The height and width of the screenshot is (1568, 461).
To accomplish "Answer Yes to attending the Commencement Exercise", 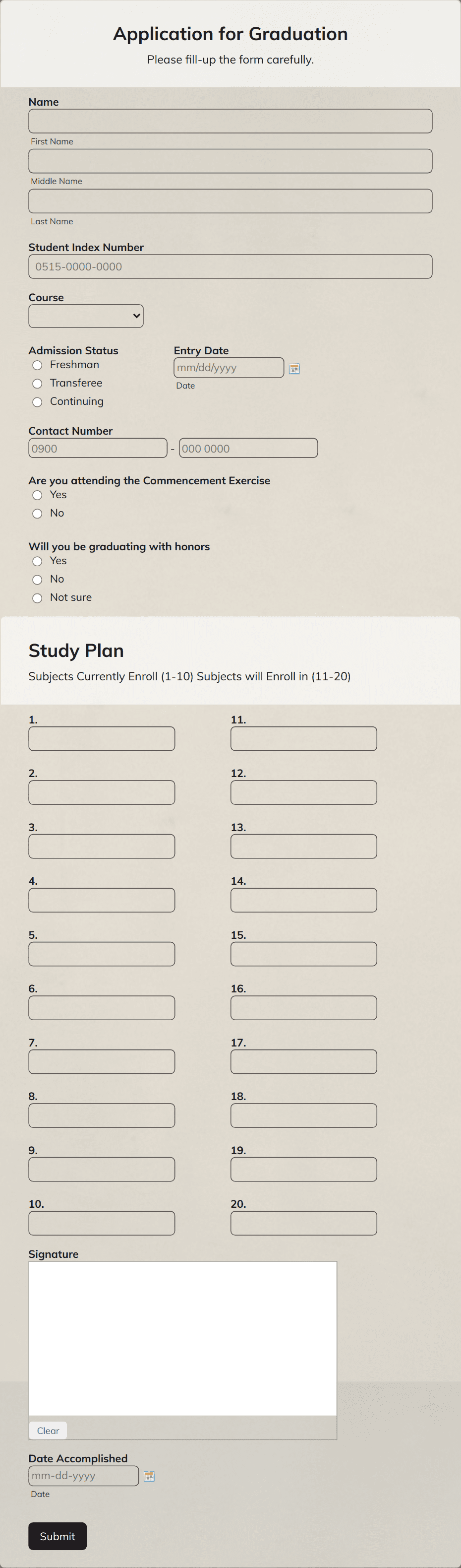I will click(x=37, y=495).
